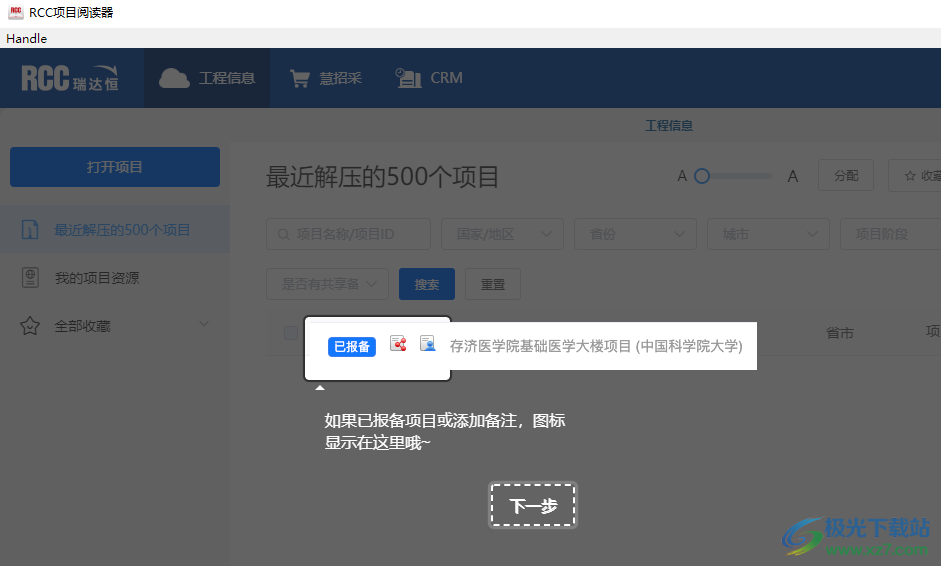Click the 工程信息 breadcrumb heading

click(x=669, y=125)
